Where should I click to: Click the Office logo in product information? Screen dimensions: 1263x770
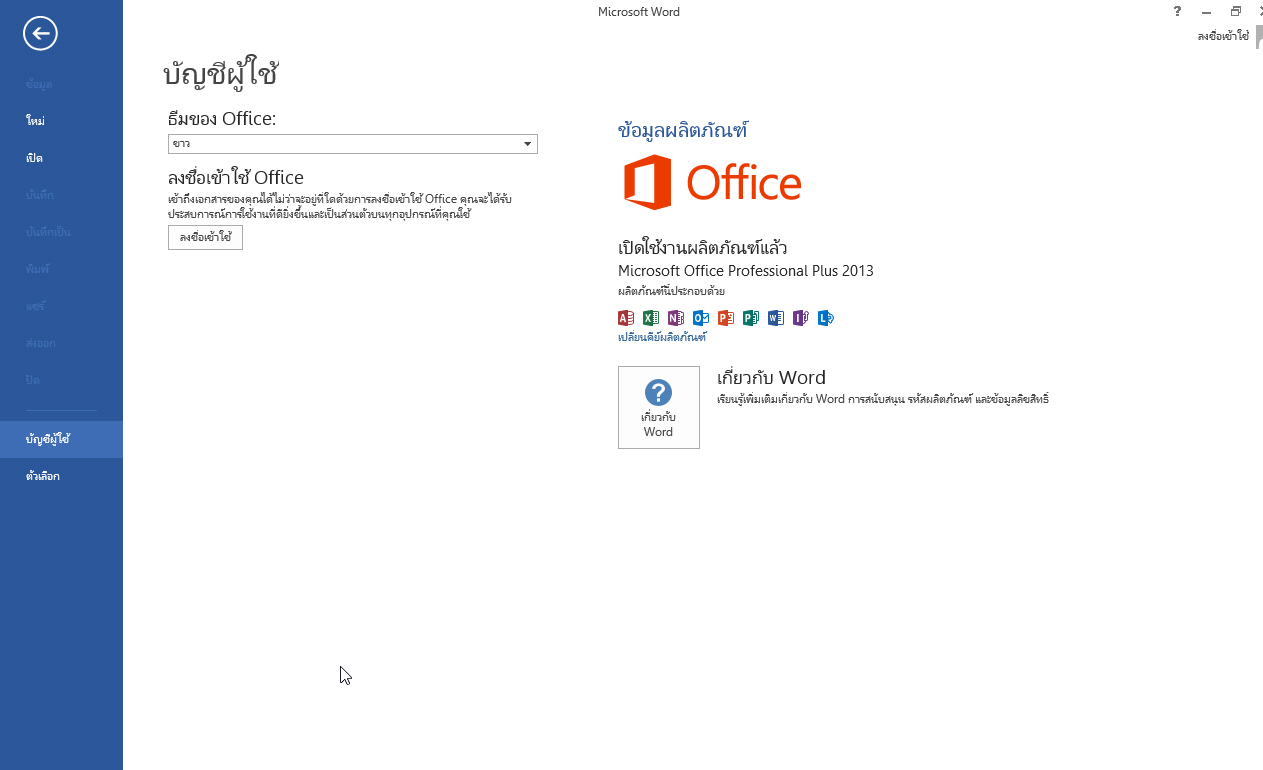pos(712,182)
